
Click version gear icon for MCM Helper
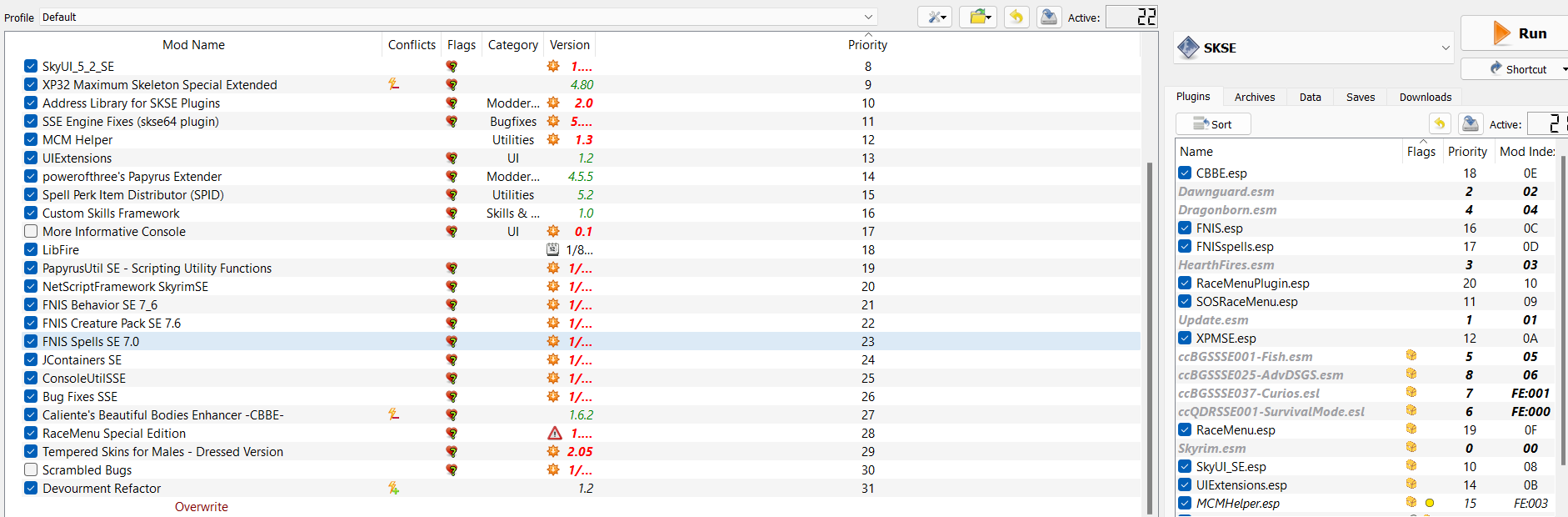553,139
